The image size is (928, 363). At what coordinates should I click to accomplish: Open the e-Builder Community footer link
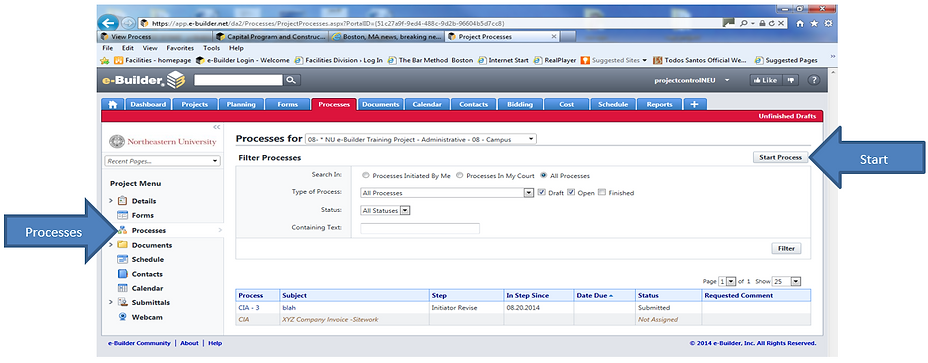pyautogui.click(x=139, y=343)
